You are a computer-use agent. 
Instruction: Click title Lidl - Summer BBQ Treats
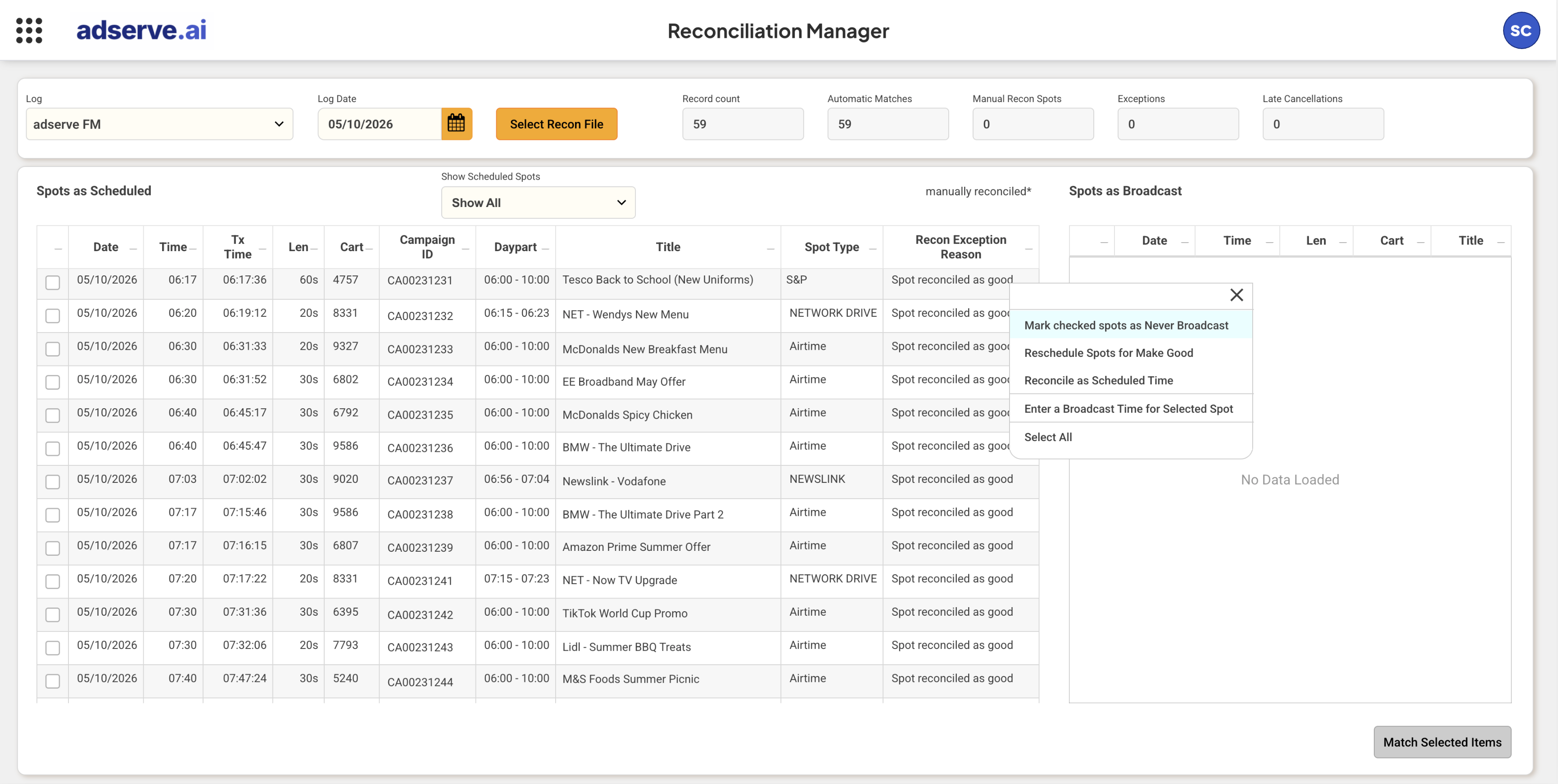(627, 647)
